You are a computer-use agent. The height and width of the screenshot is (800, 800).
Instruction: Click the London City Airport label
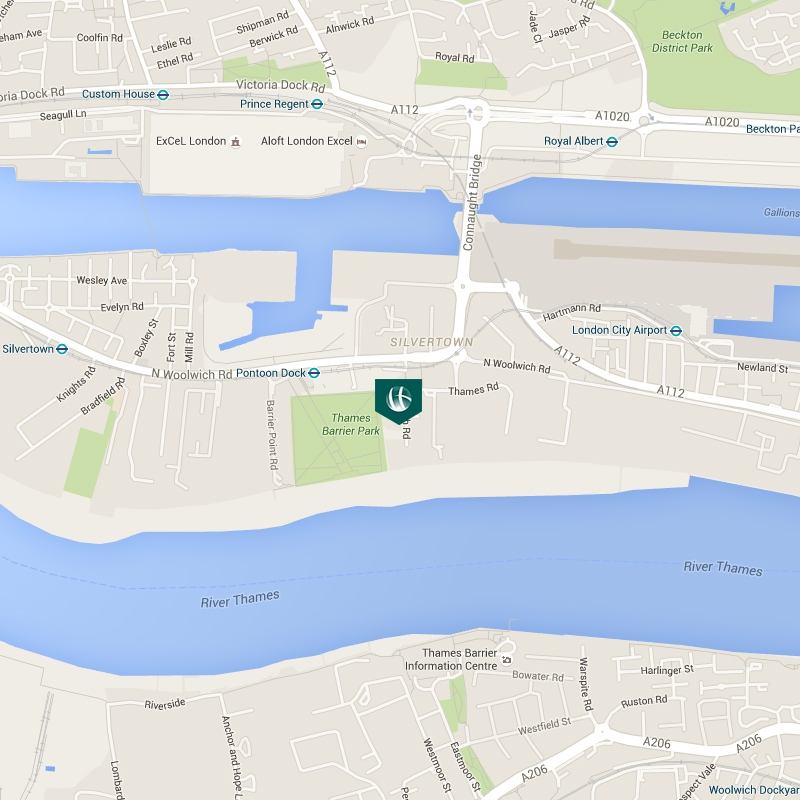pos(619,330)
